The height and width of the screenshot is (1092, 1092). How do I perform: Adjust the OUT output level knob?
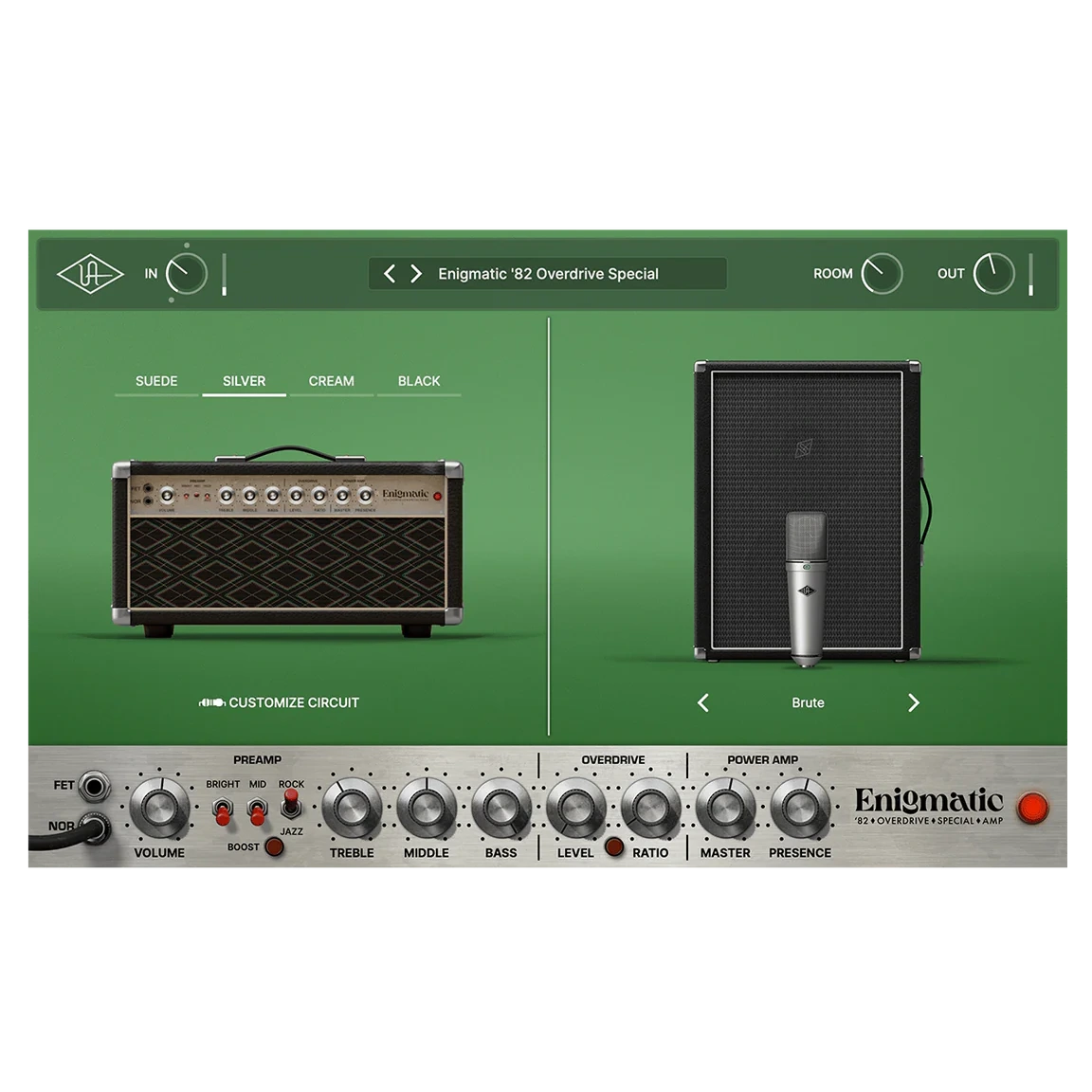coord(993,274)
